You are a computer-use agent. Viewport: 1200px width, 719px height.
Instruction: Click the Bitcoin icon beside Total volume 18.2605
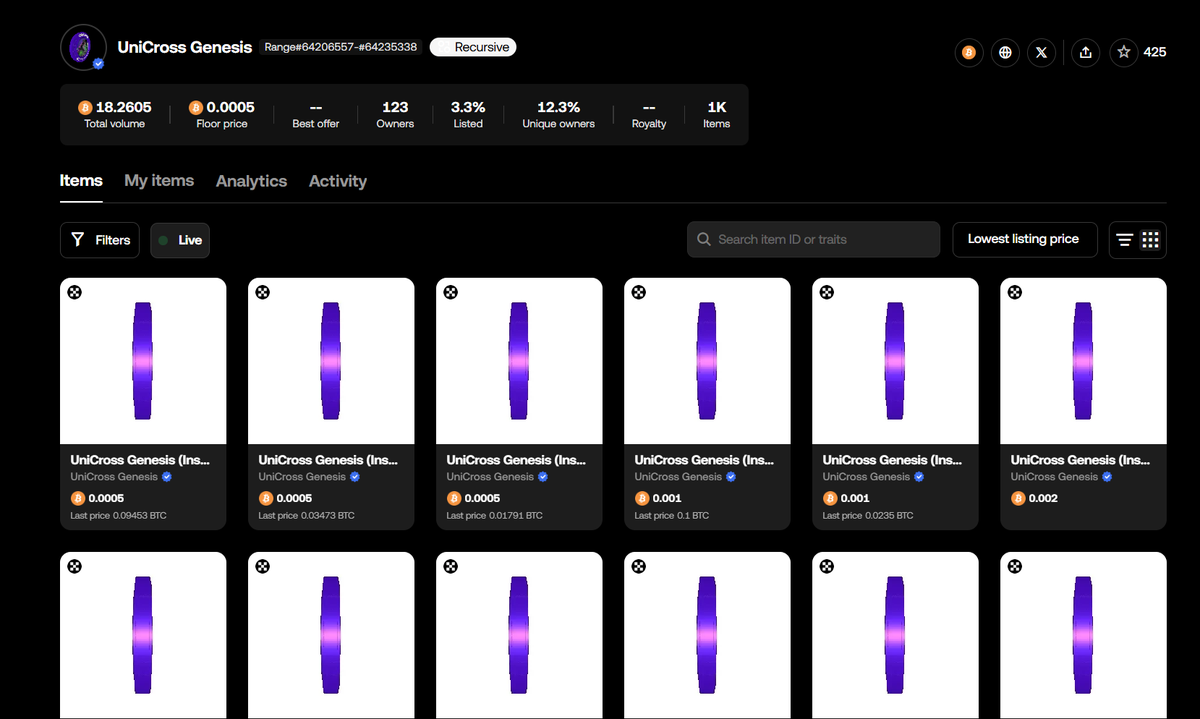click(x=85, y=107)
